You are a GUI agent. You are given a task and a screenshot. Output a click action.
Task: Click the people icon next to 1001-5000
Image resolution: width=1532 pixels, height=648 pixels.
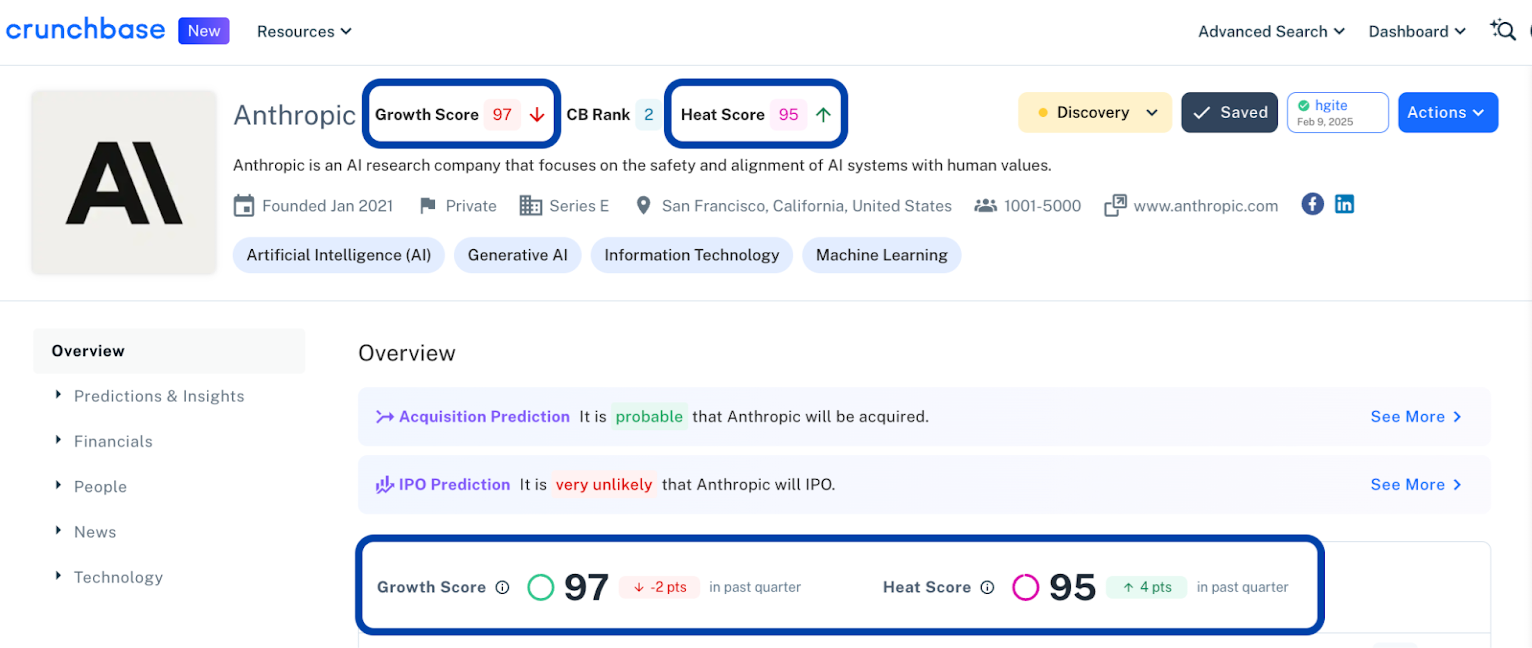[x=985, y=206]
